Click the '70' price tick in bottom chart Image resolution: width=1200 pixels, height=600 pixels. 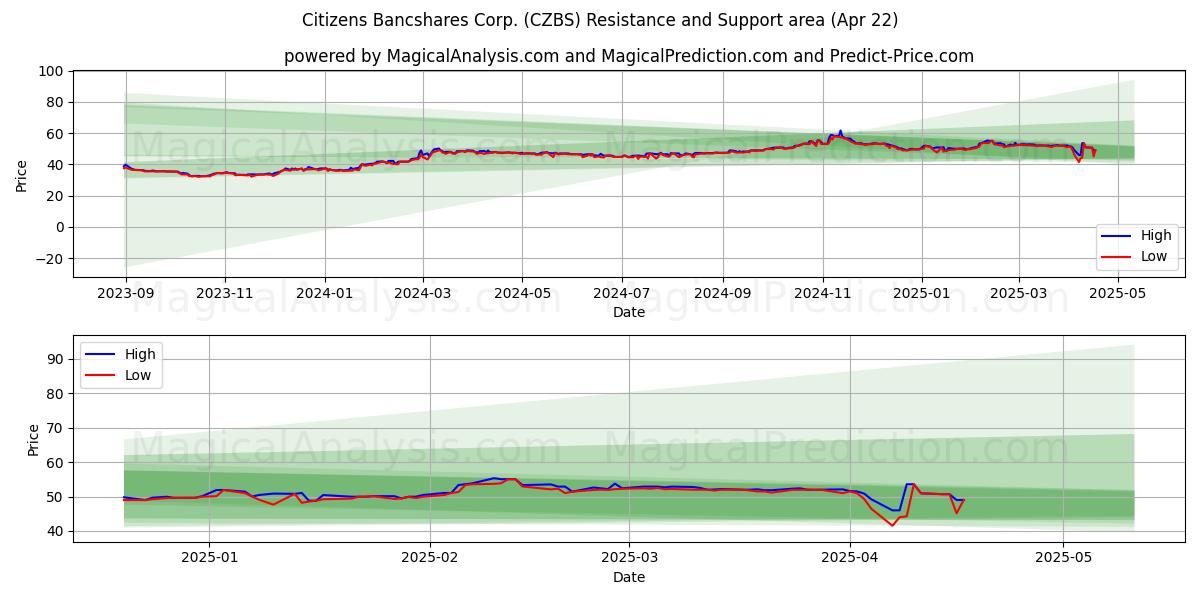pyautogui.click(x=57, y=428)
